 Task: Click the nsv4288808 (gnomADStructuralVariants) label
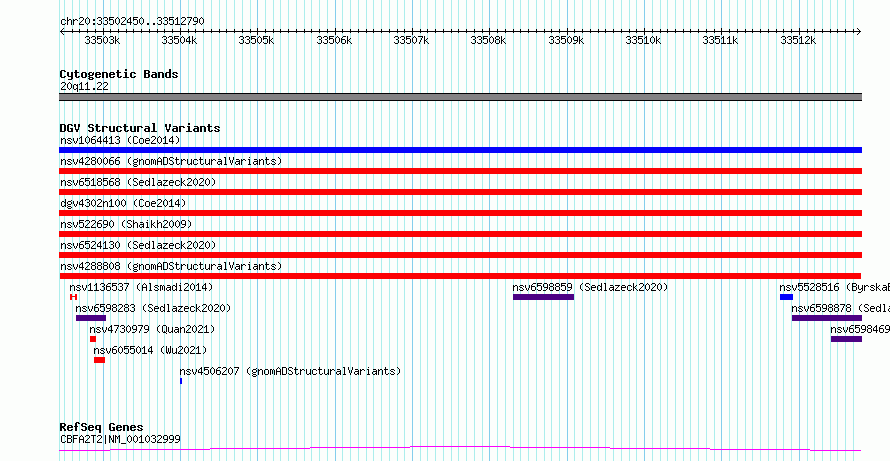point(171,266)
